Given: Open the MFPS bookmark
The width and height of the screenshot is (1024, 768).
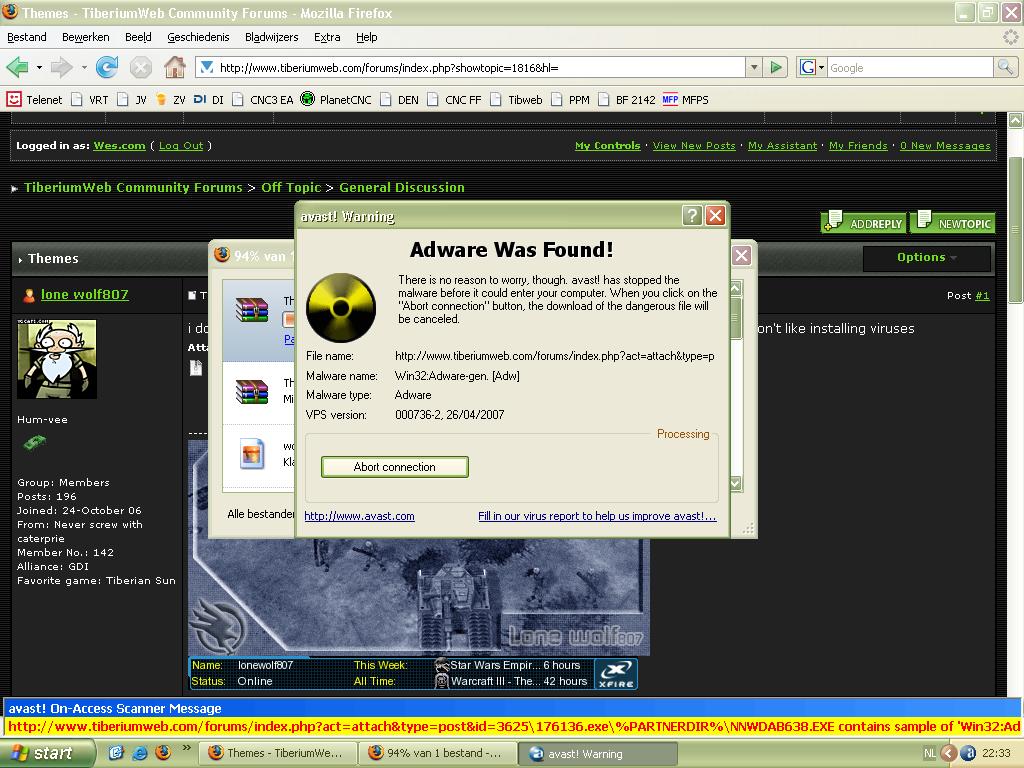Looking at the screenshot, I should [x=686, y=100].
